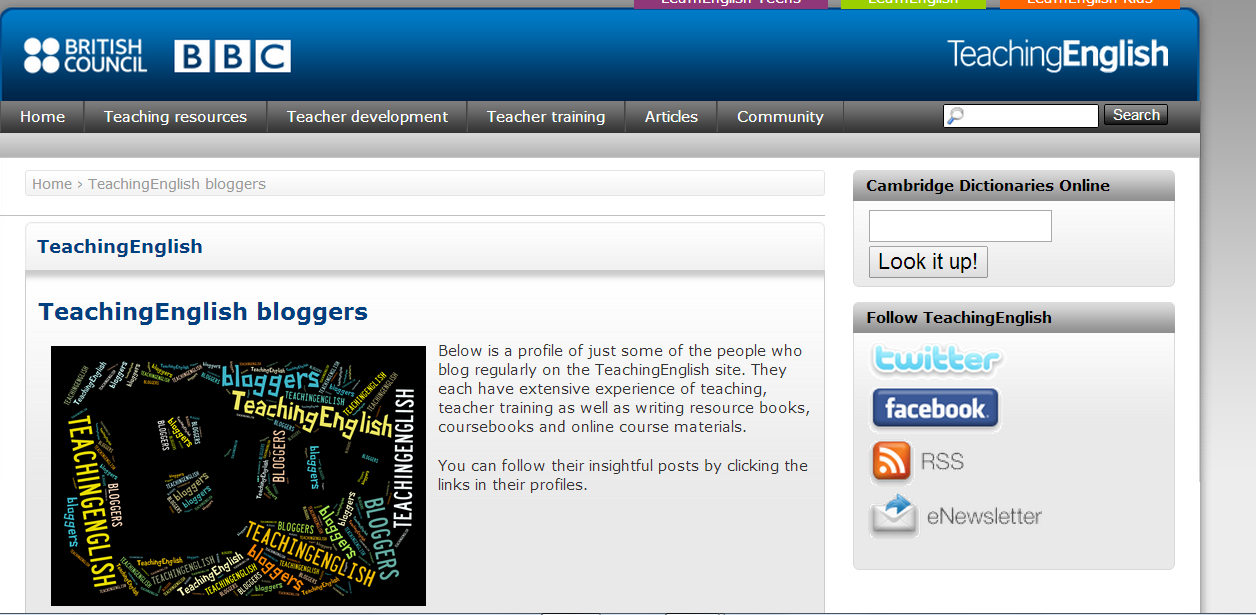
Task: Open the Twitter follow icon
Action: (x=936, y=360)
